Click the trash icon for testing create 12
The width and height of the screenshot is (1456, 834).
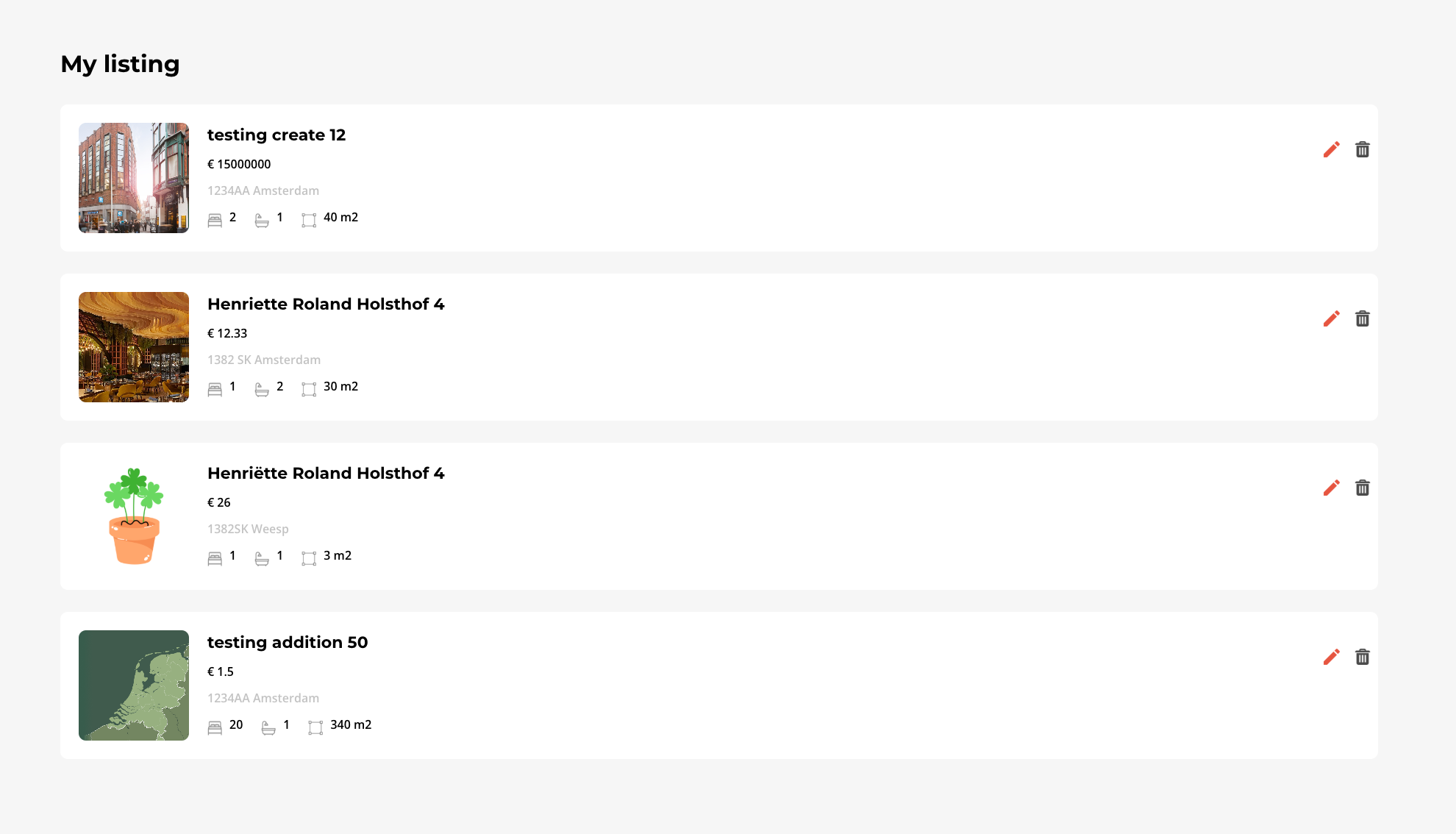click(1363, 149)
